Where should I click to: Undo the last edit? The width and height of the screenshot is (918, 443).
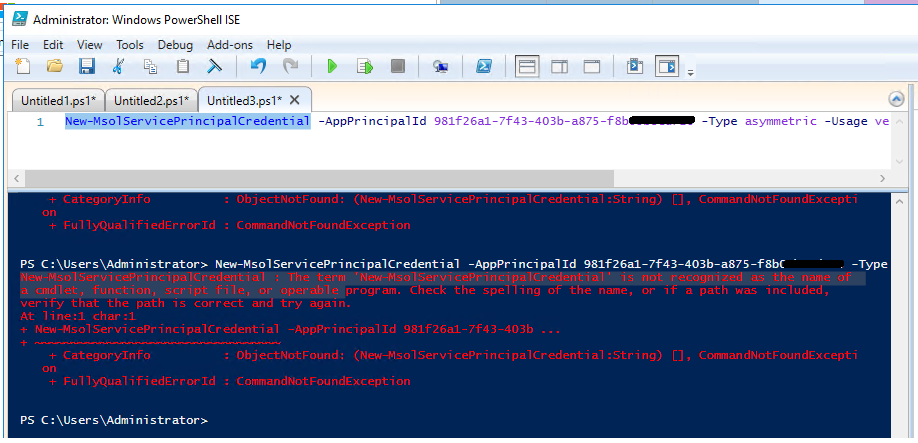pyautogui.click(x=258, y=66)
